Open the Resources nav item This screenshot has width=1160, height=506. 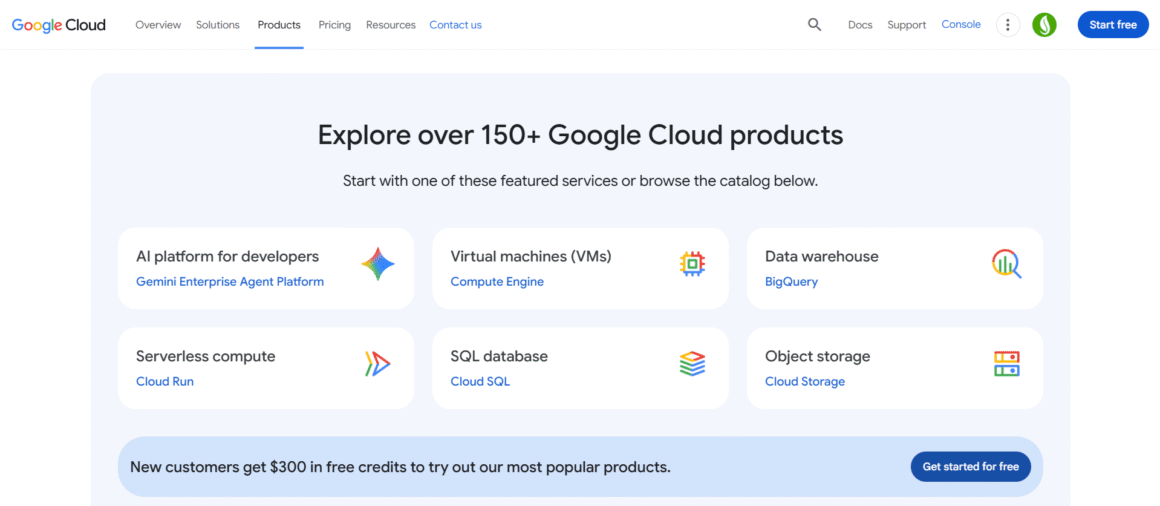point(391,25)
